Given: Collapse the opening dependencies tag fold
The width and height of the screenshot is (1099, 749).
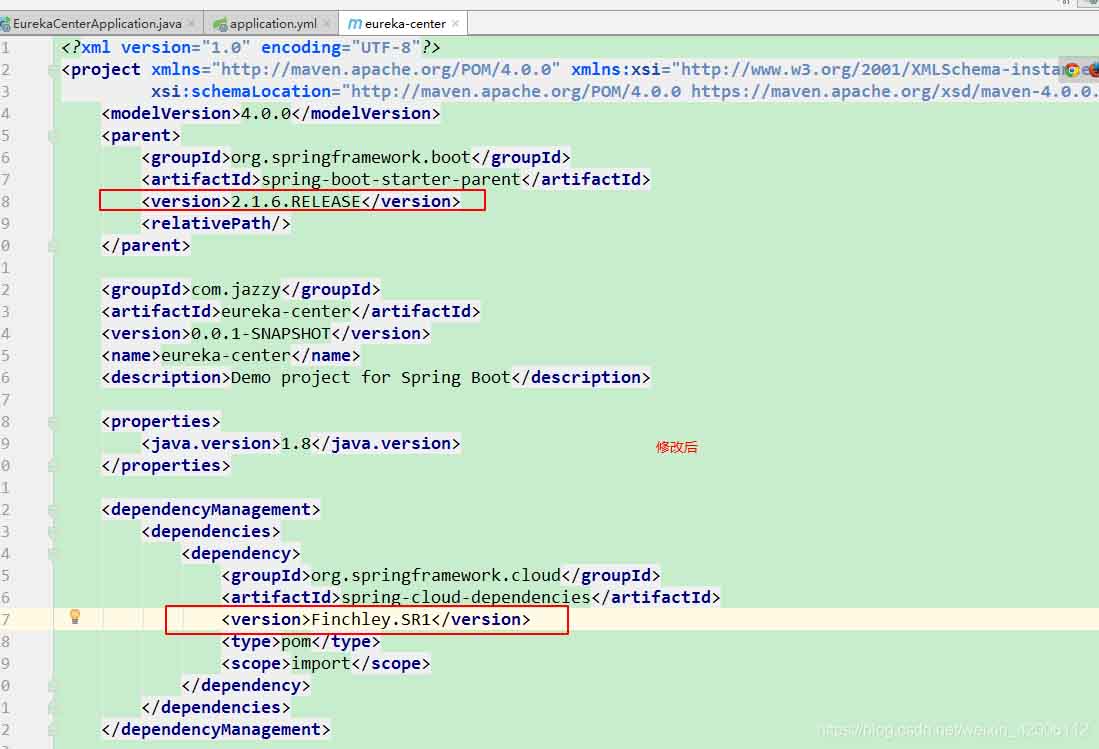Looking at the screenshot, I should [x=53, y=532].
